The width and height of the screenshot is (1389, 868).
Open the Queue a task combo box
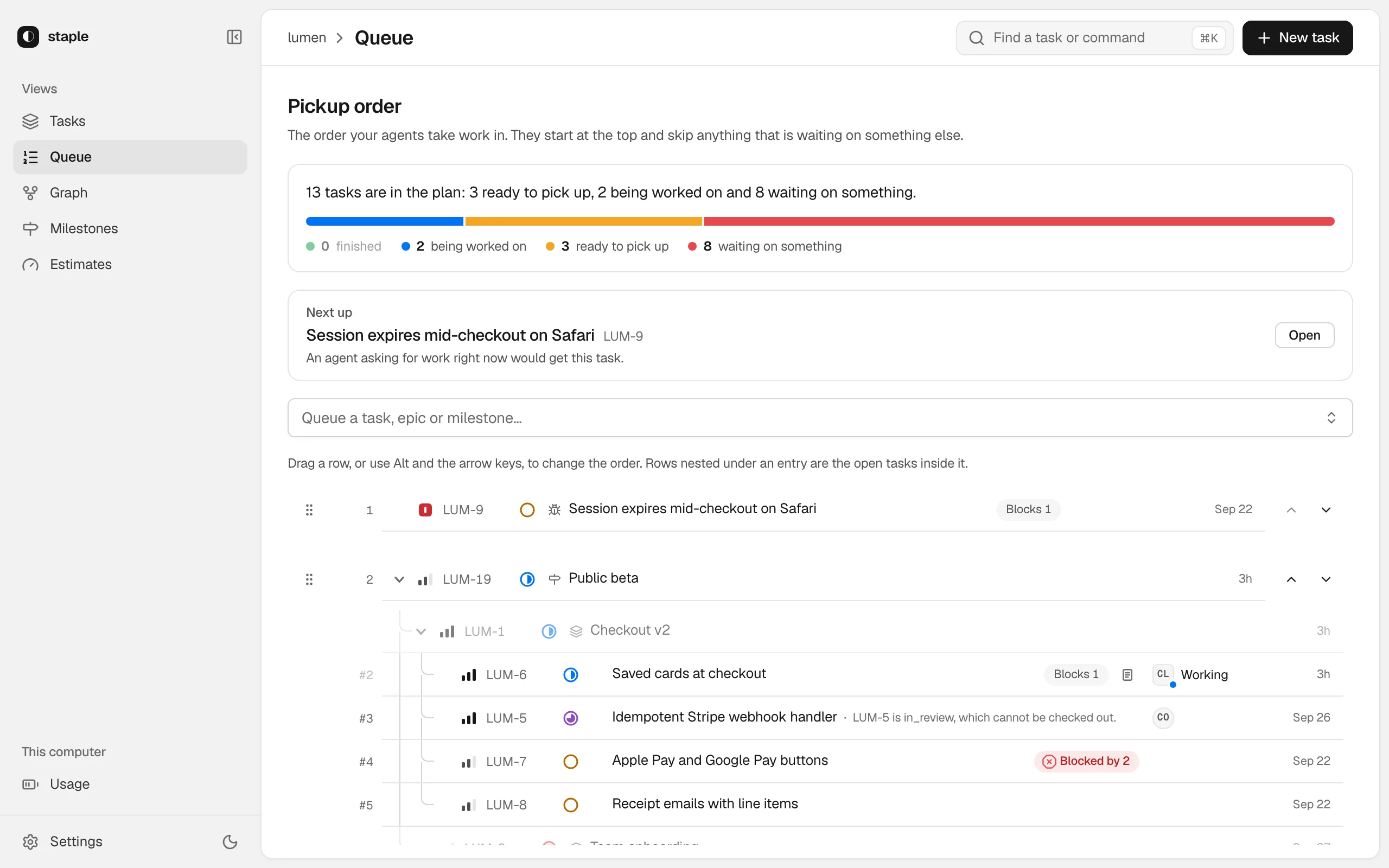click(x=820, y=418)
